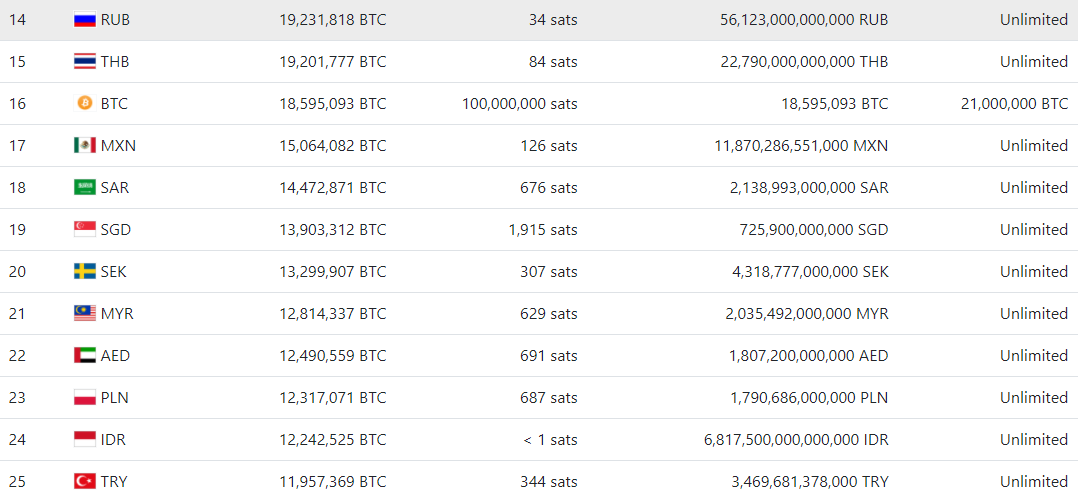Click the Turkish flag icon for TRY

pos(84,482)
